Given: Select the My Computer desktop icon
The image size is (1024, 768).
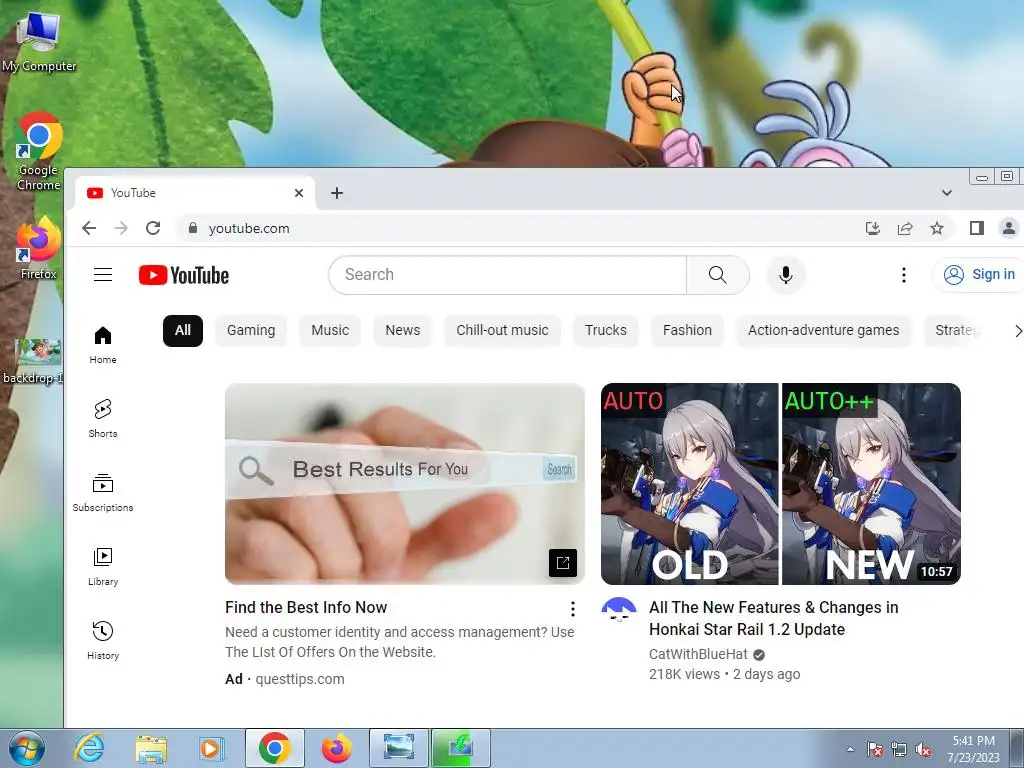Looking at the screenshot, I should point(39,41).
